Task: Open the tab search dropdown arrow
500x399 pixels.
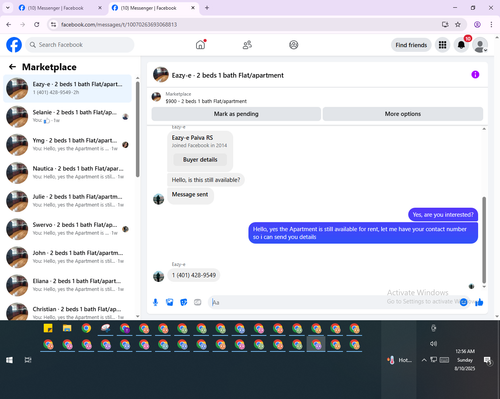Action: [x=7, y=8]
